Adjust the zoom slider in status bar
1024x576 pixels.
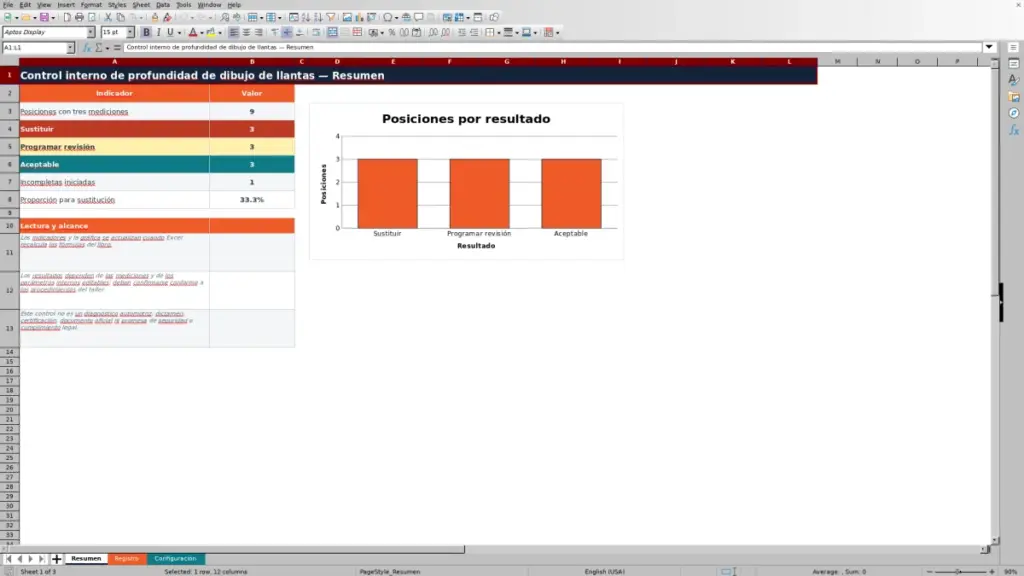pyautogui.click(x=959, y=571)
